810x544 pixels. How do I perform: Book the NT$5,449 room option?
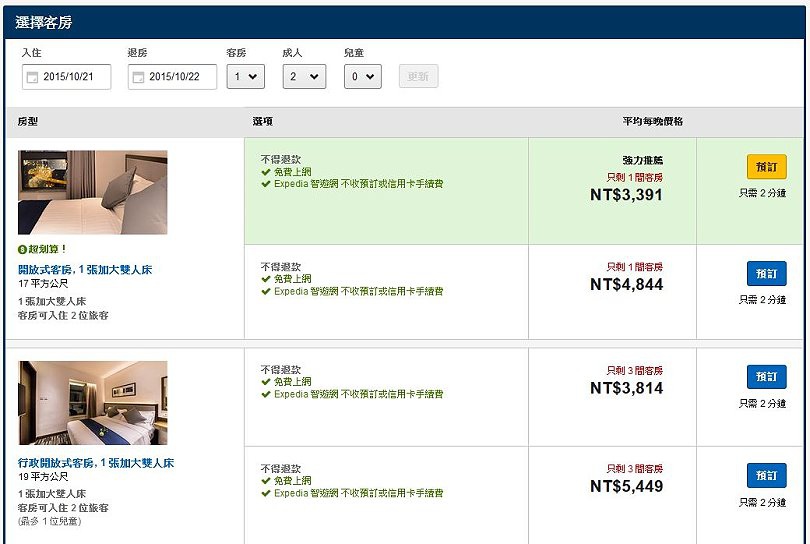click(767, 475)
